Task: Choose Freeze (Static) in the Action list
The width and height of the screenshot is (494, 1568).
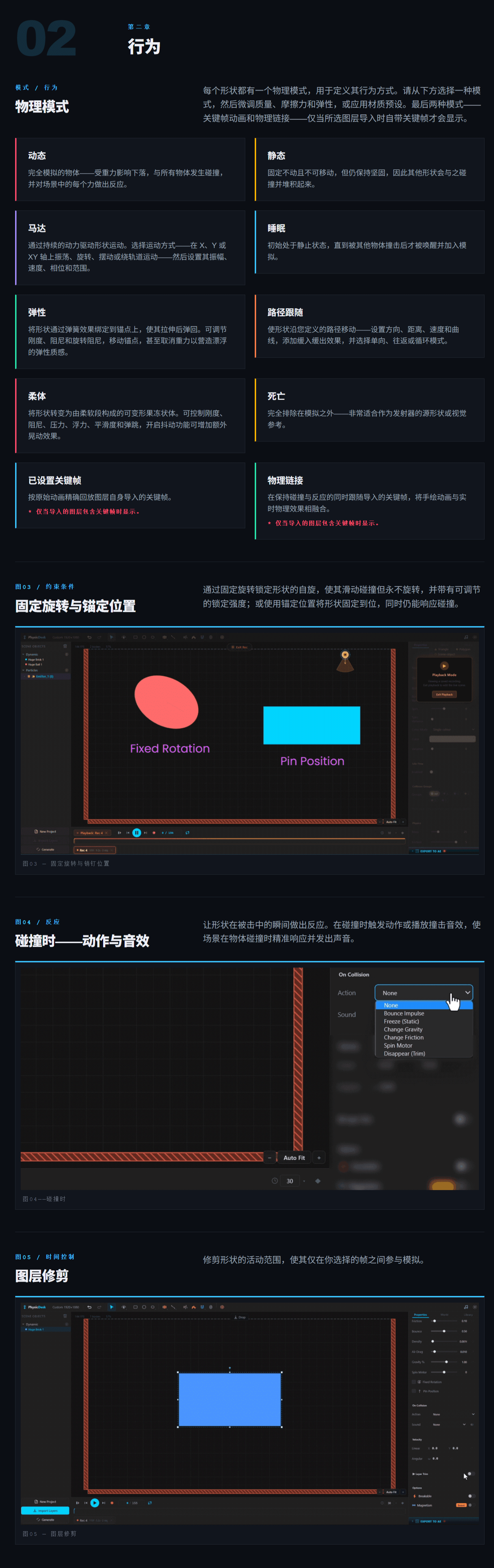Action: click(424, 1021)
